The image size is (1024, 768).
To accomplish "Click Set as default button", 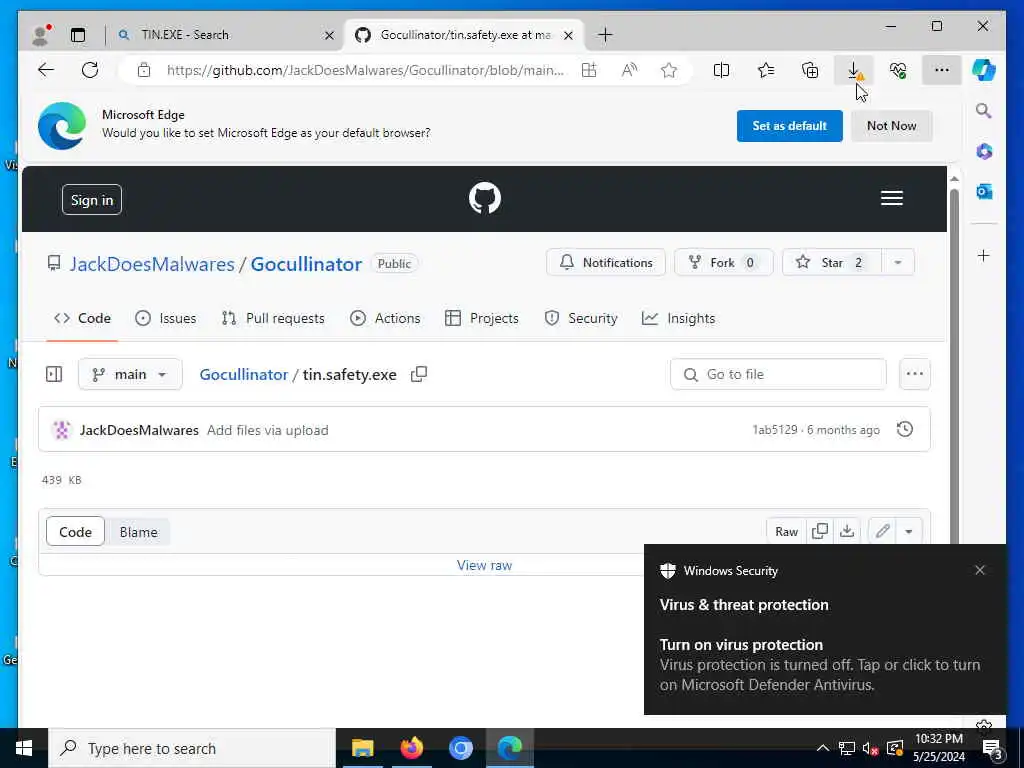I will click(x=790, y=126).
